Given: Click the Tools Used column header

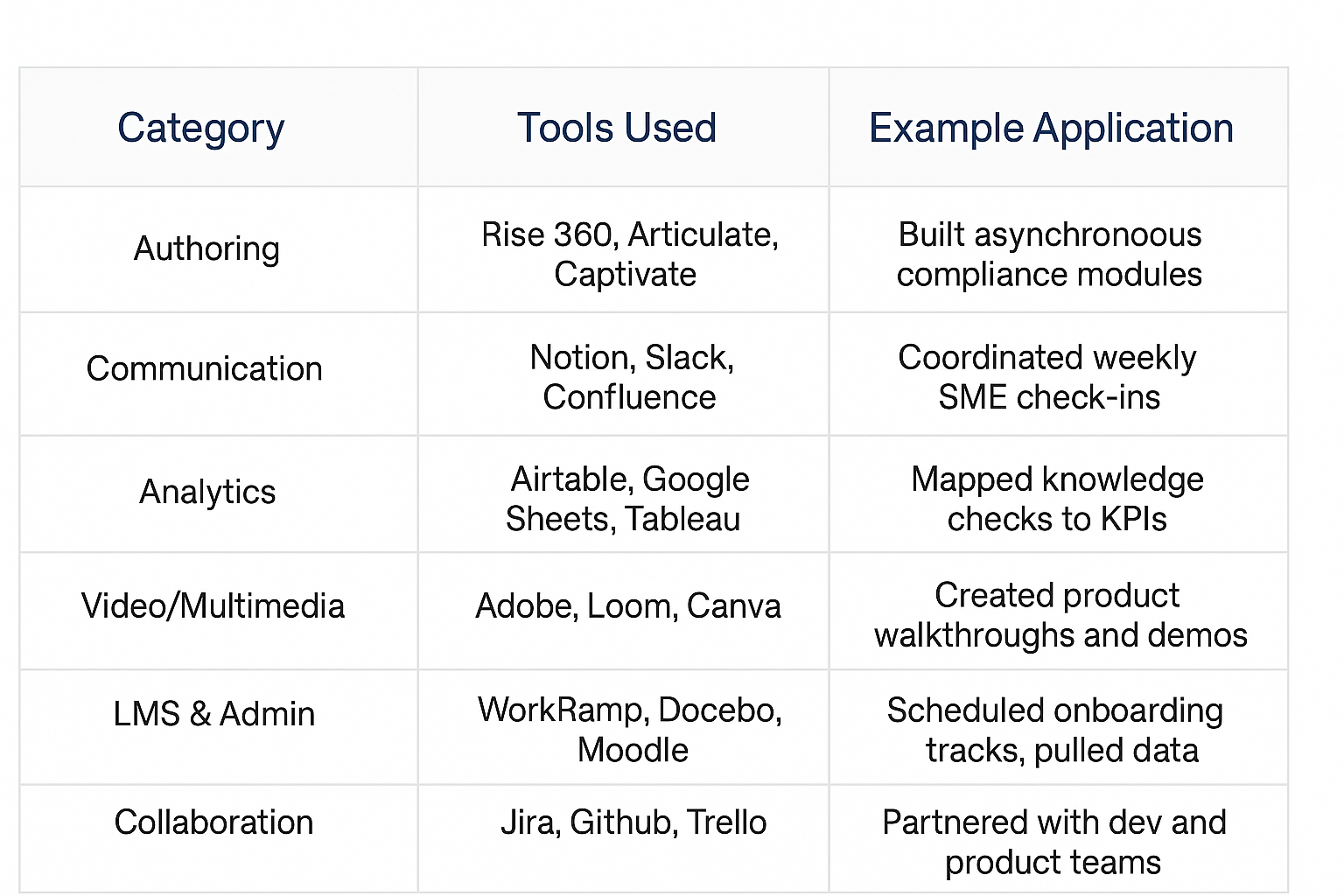Looking at the screenshot, I should point(623,127).
